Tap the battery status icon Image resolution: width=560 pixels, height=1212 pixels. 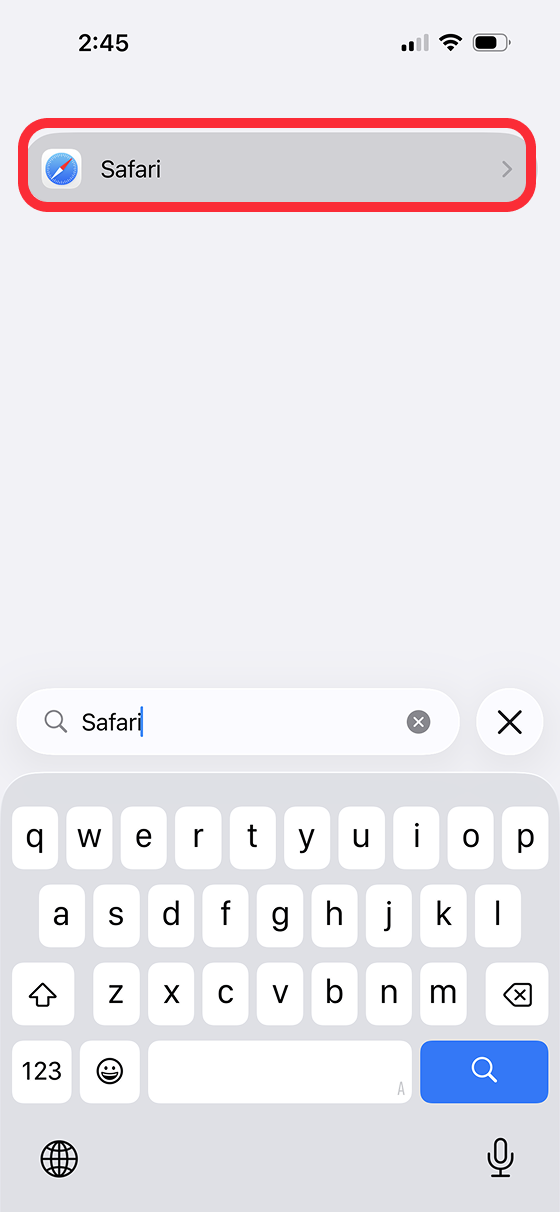point(492,43)
